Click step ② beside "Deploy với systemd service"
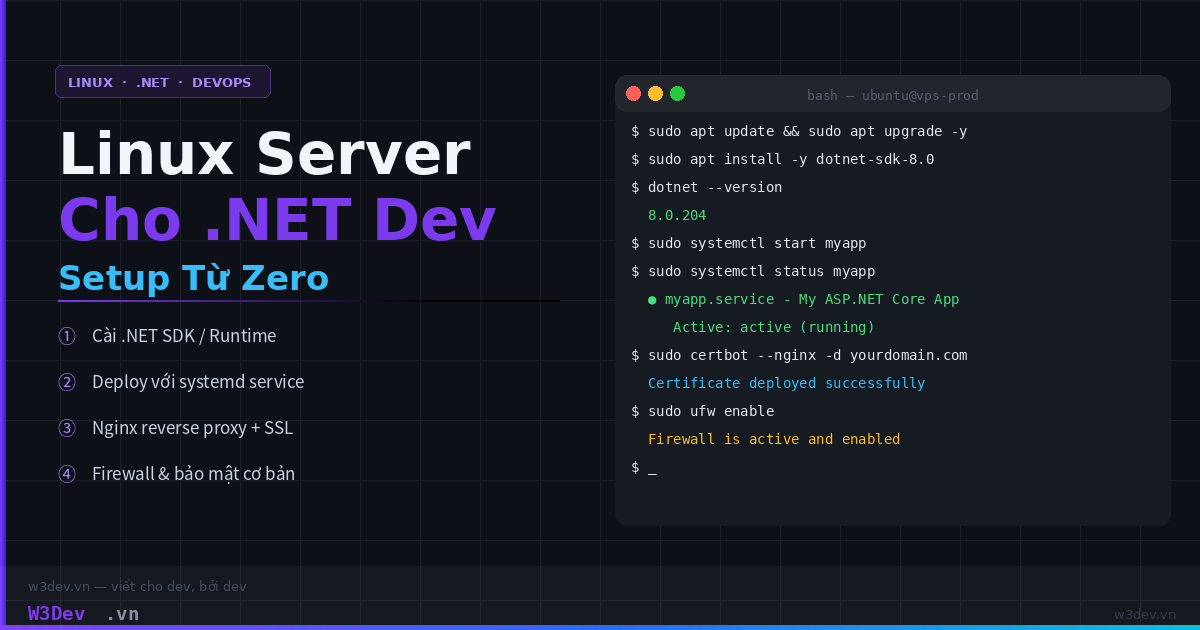Screen dimensions: 1200x630 [67, 382]
